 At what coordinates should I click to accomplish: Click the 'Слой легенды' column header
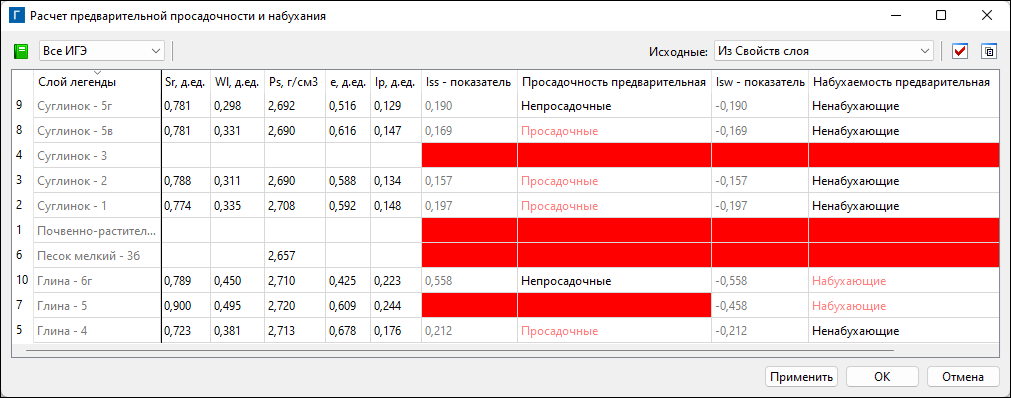pyautogui.click(x=97, y=81)
